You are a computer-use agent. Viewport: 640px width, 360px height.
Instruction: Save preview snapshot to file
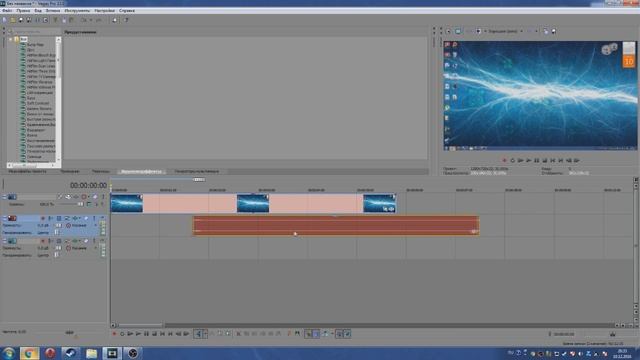click(x=554, y=31)
